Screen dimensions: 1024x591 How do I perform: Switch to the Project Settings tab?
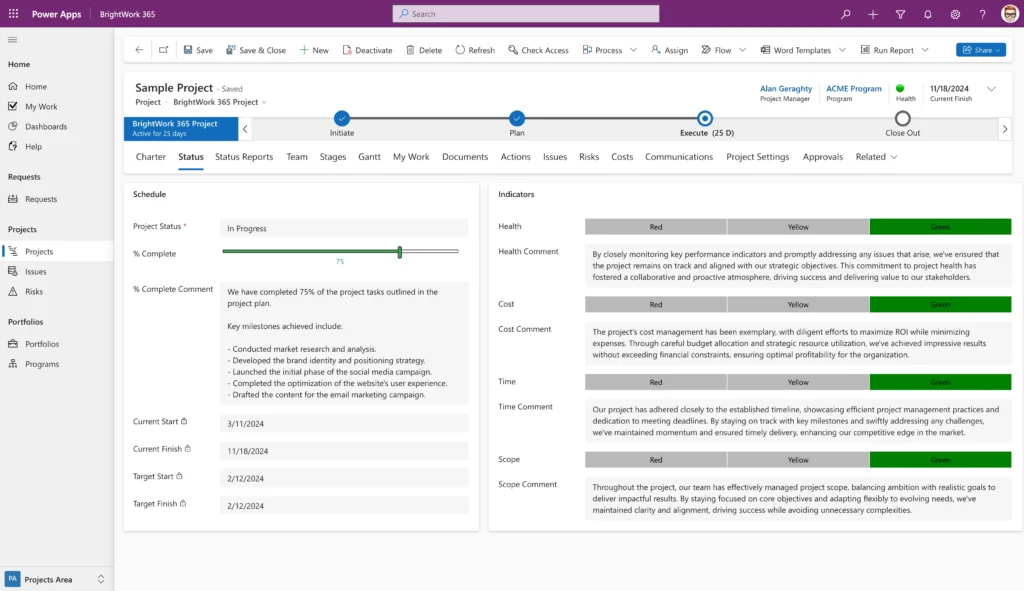coord(758,157)
